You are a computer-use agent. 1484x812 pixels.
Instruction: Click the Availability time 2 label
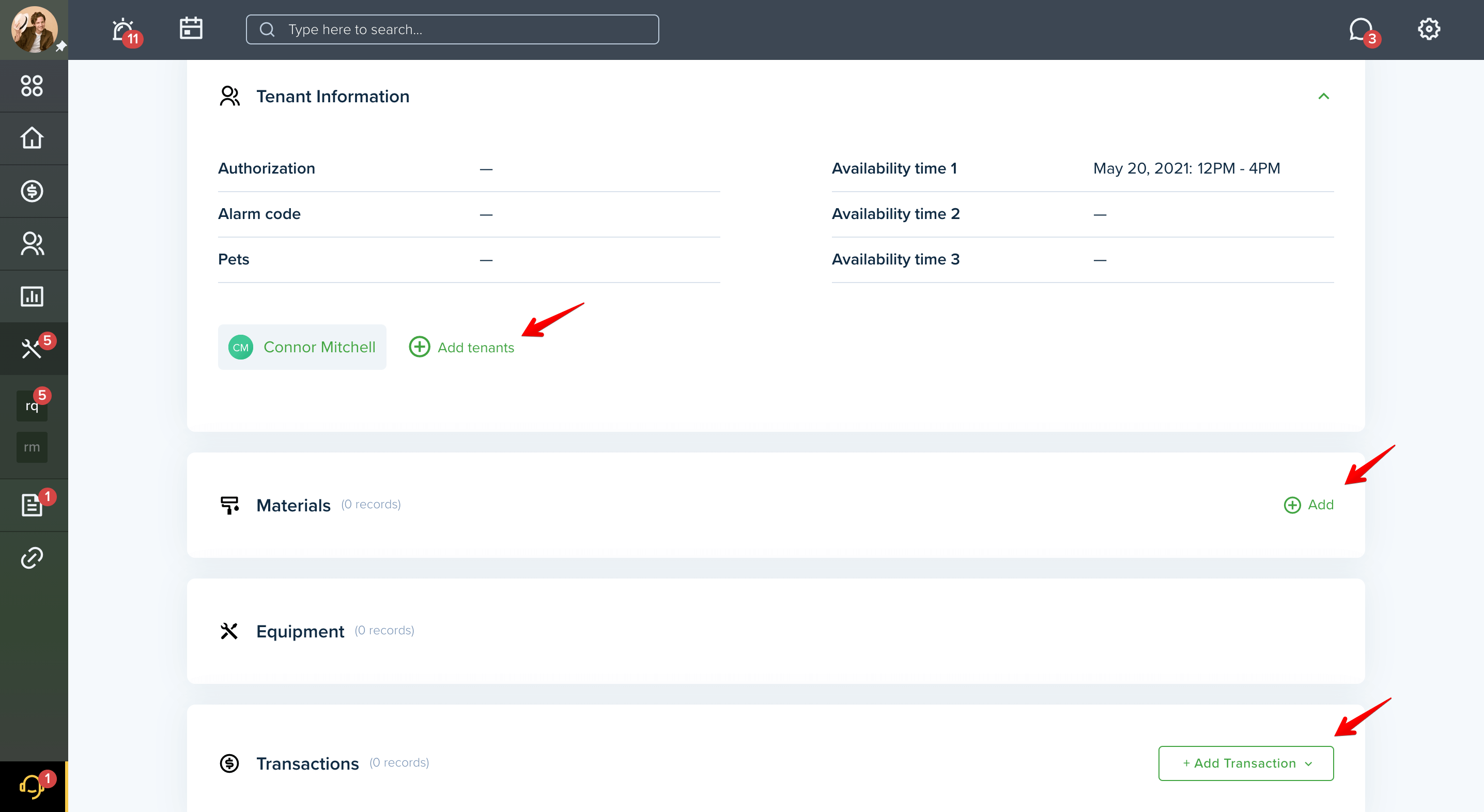tap(895, 214)
